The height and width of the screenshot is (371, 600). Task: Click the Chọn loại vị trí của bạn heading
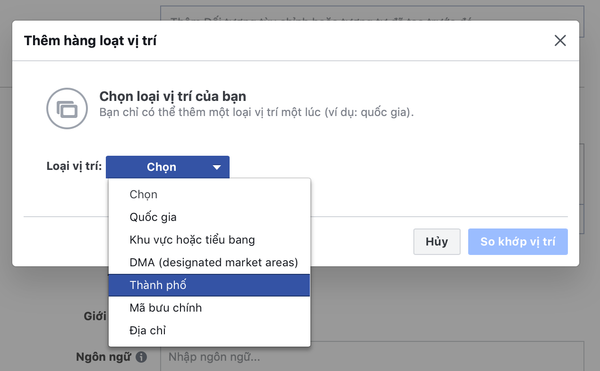click(x=173, y=96)
